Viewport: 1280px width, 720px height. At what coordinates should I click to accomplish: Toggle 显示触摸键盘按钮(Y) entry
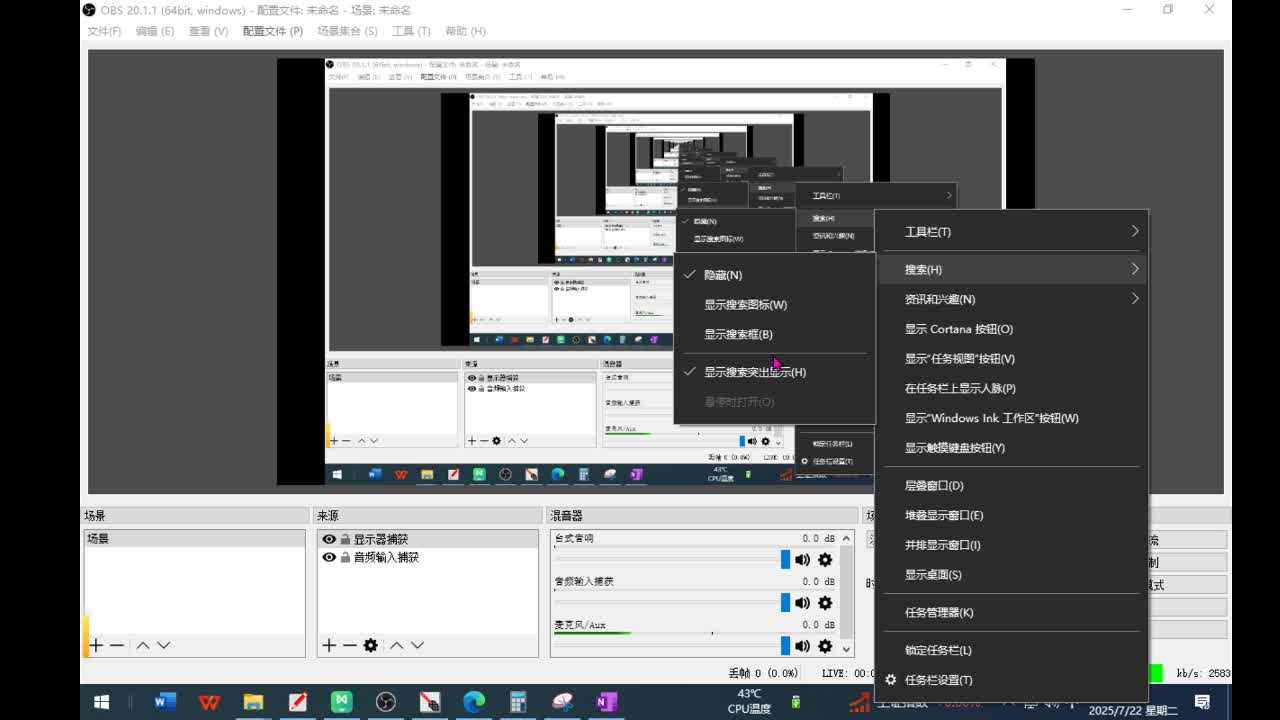point(1012,448)
